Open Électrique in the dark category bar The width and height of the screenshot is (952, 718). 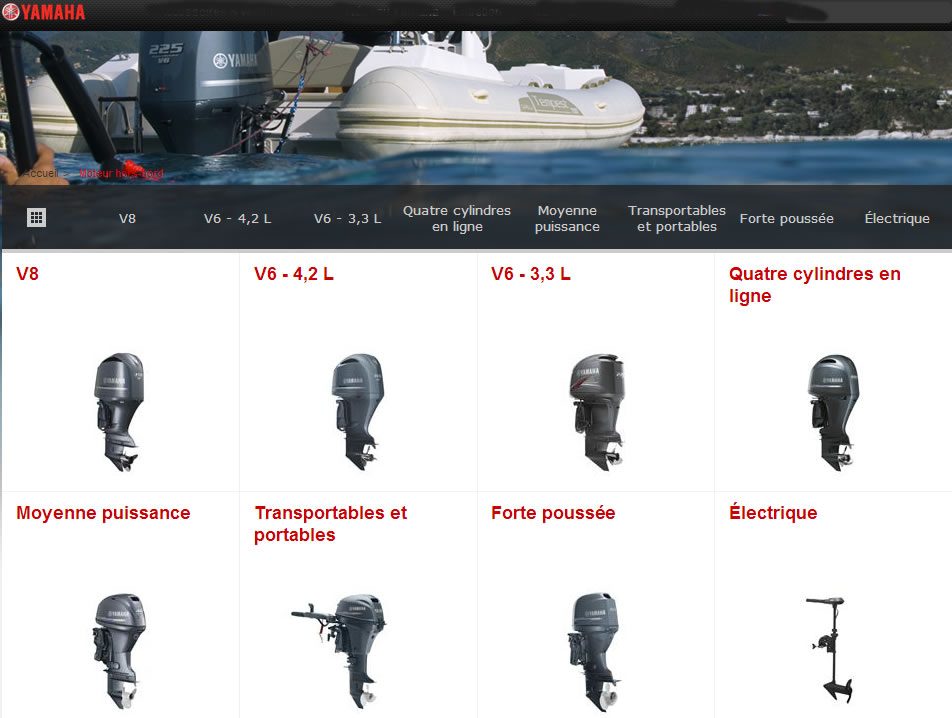[897, 218]
